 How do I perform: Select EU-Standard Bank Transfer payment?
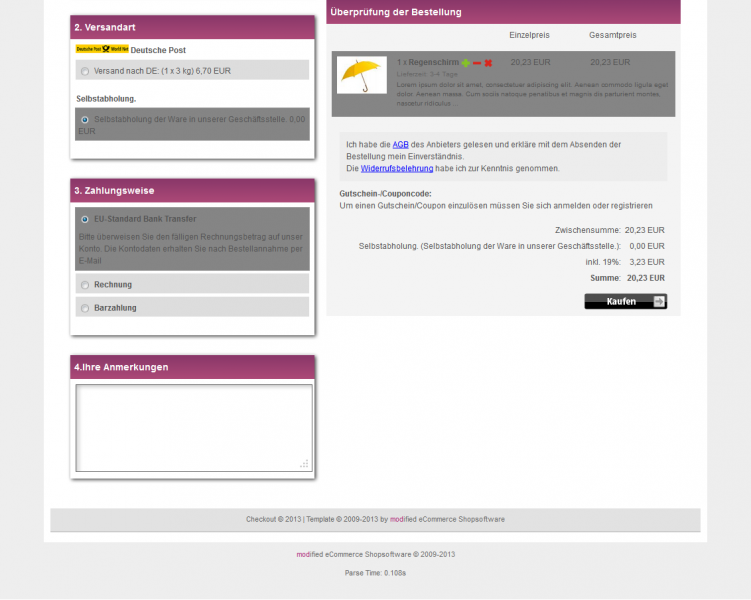85,219
